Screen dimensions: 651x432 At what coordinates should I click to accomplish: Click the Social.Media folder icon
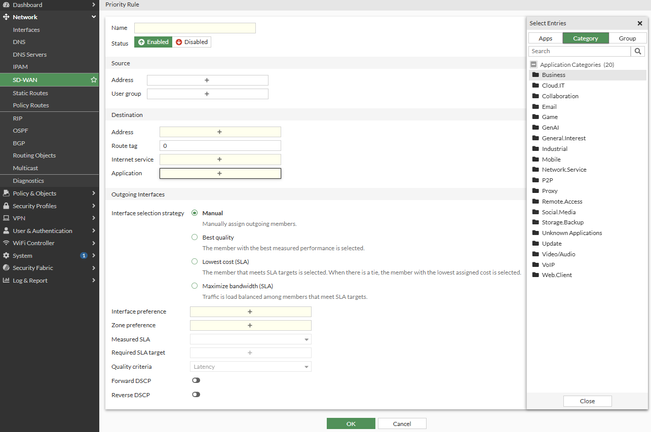[x=536, y=212]
